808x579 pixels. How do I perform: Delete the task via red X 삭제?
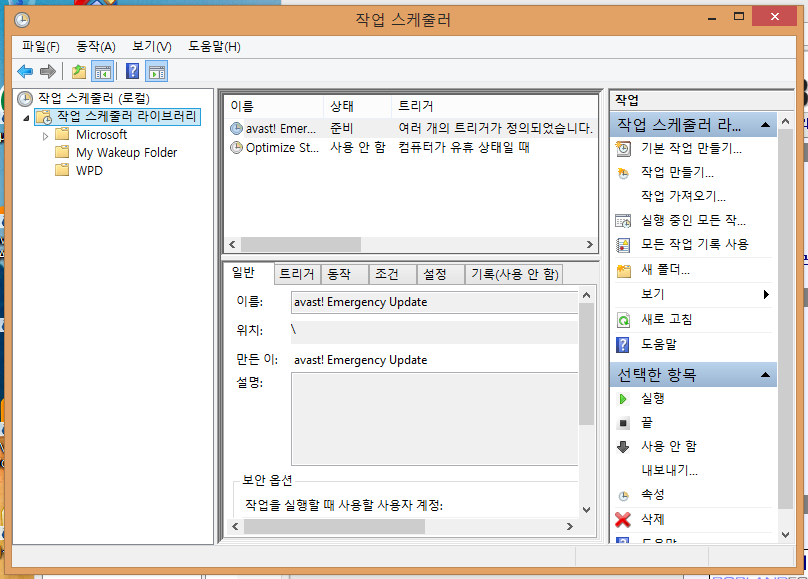(x=623, y=519)
